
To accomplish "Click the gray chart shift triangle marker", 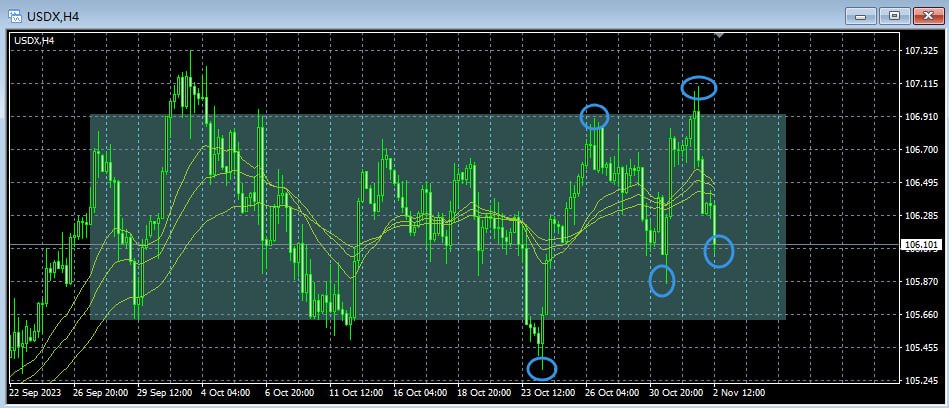I will [x=718, y=36].
